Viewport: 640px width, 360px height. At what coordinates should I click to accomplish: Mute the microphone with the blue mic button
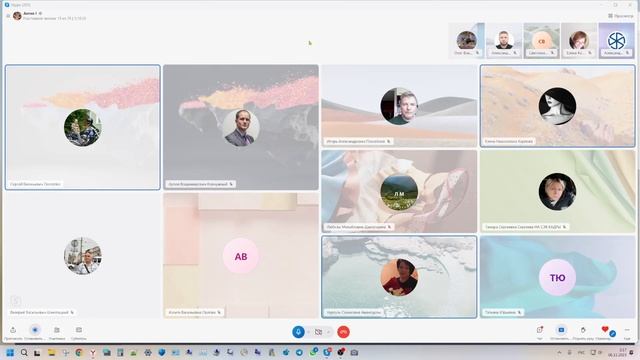(x=298, y=332)
